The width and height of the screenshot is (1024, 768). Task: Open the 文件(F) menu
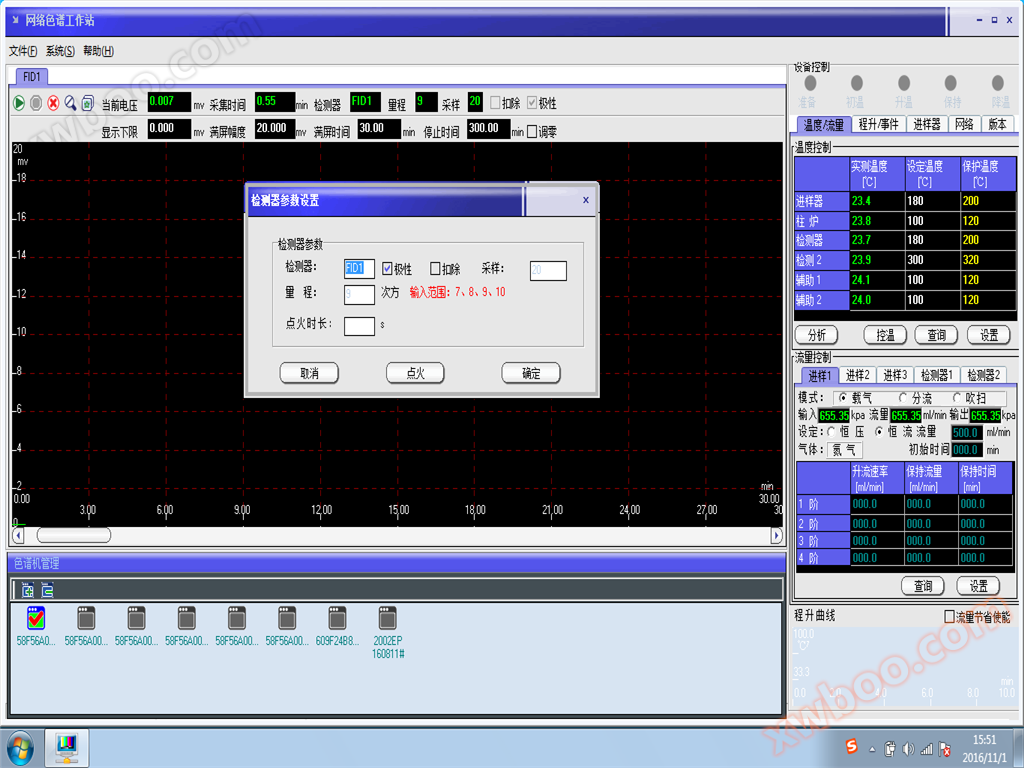23,51
